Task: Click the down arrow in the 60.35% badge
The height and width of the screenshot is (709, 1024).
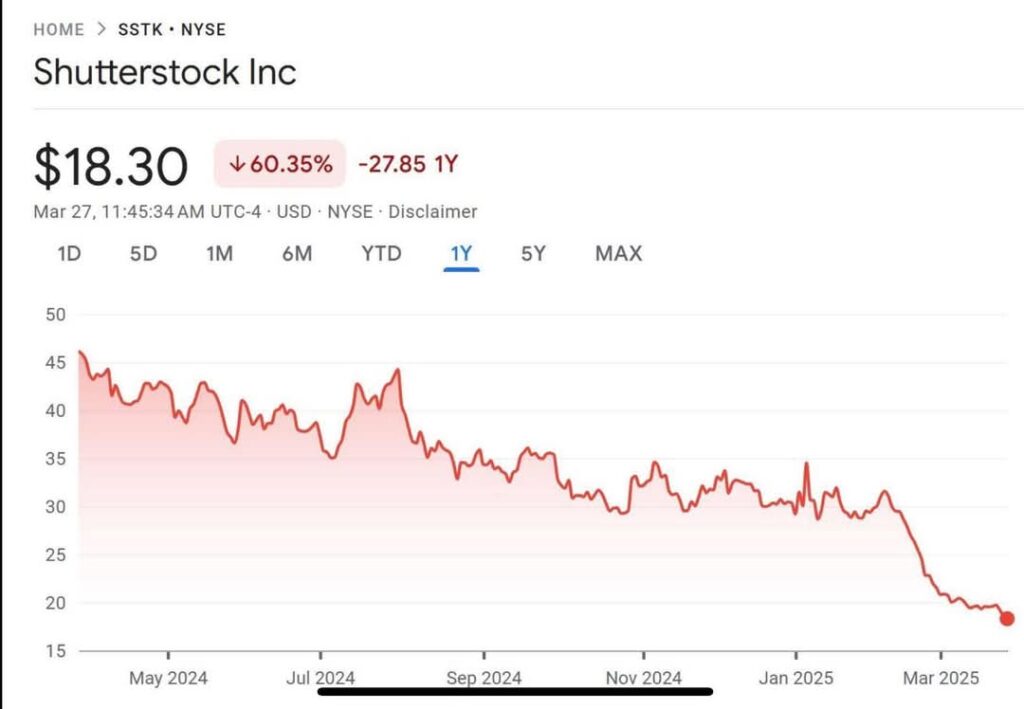Action: [x=237, y=165]
